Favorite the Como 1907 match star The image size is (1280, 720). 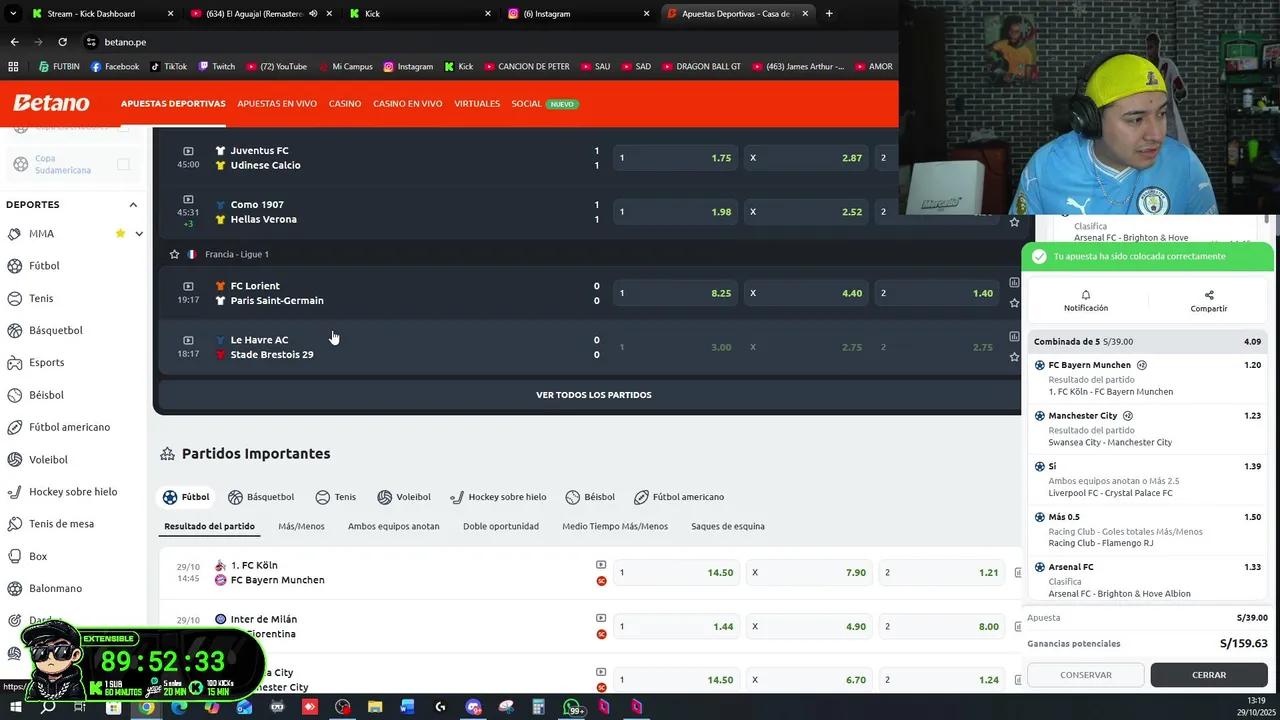(1014, 222)
